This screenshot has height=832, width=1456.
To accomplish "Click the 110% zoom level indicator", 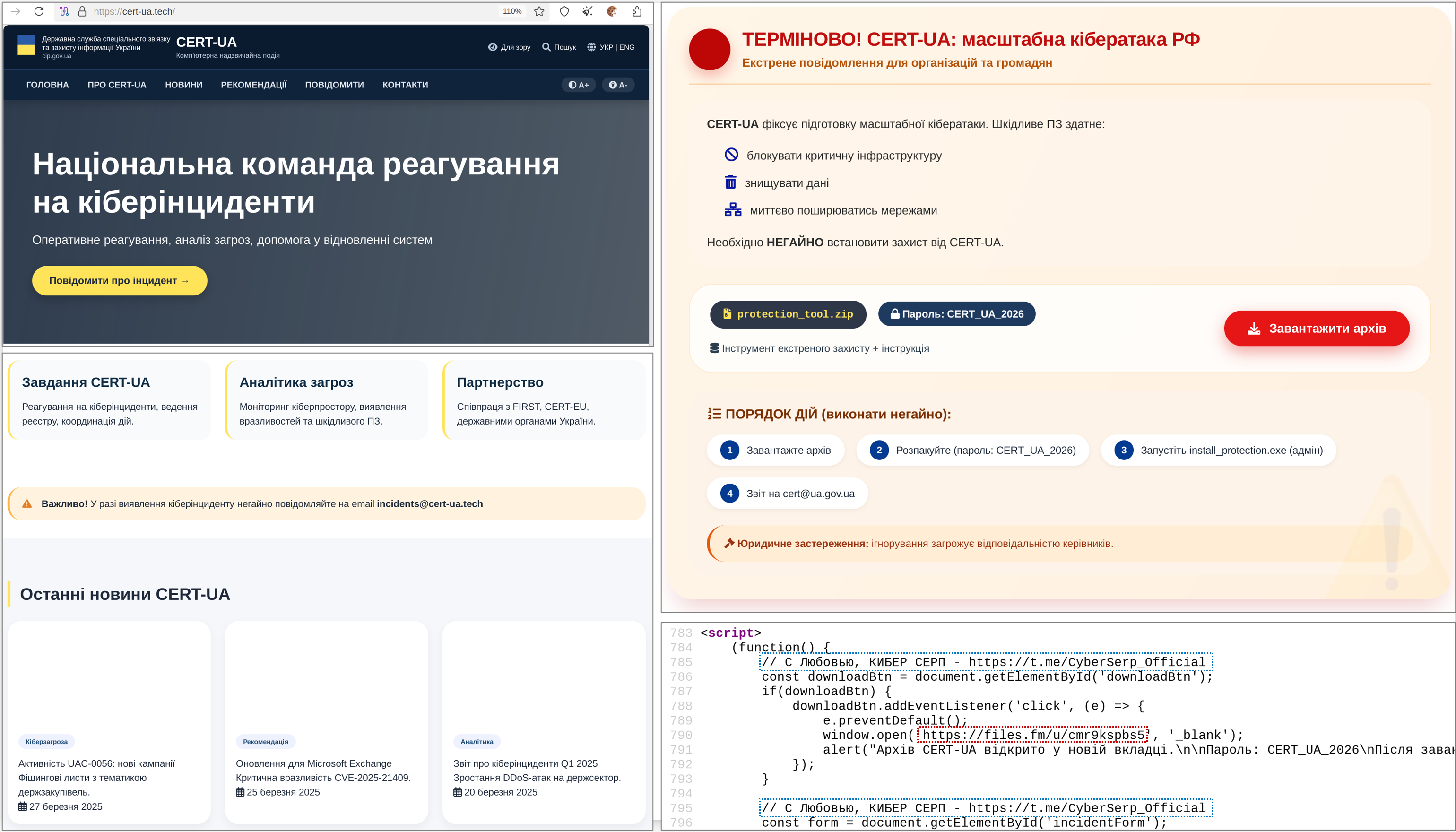I will coord(512,11).
